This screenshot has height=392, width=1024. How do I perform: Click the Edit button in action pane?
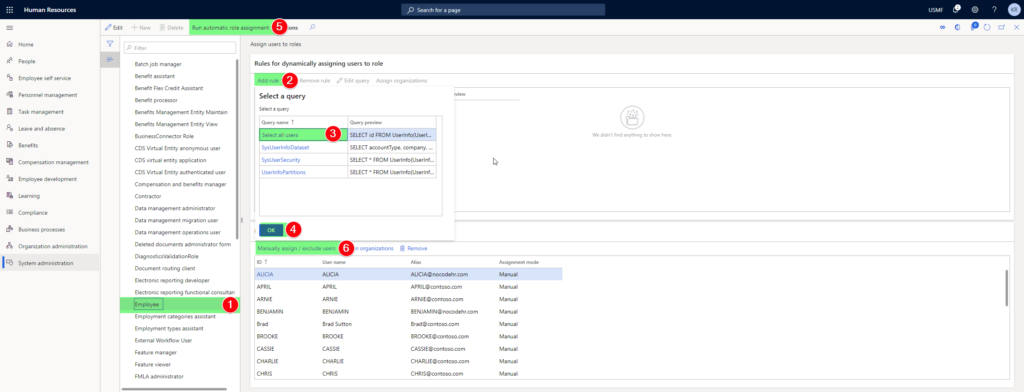coord(114,27)
